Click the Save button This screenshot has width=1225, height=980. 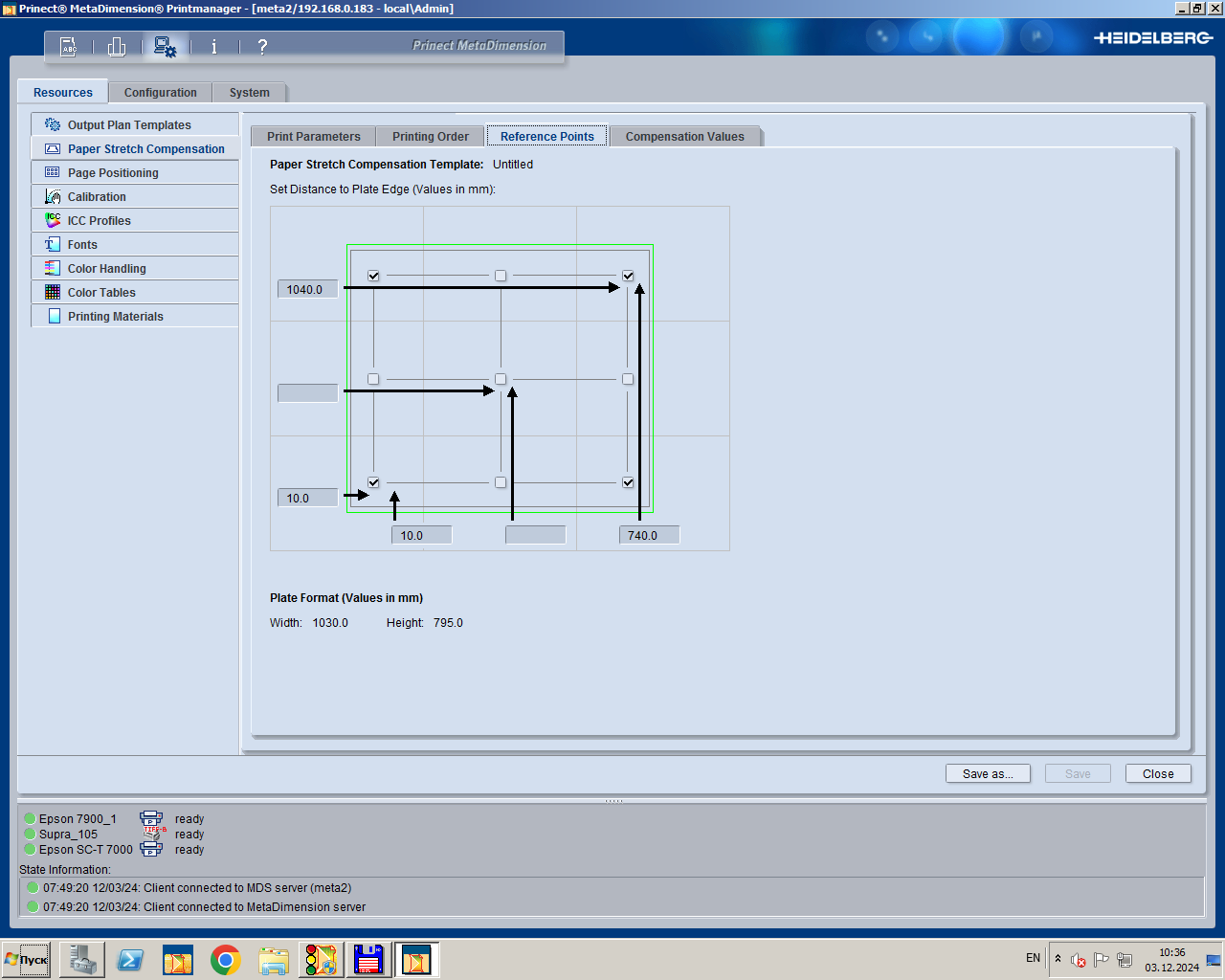click(1078, 773)
